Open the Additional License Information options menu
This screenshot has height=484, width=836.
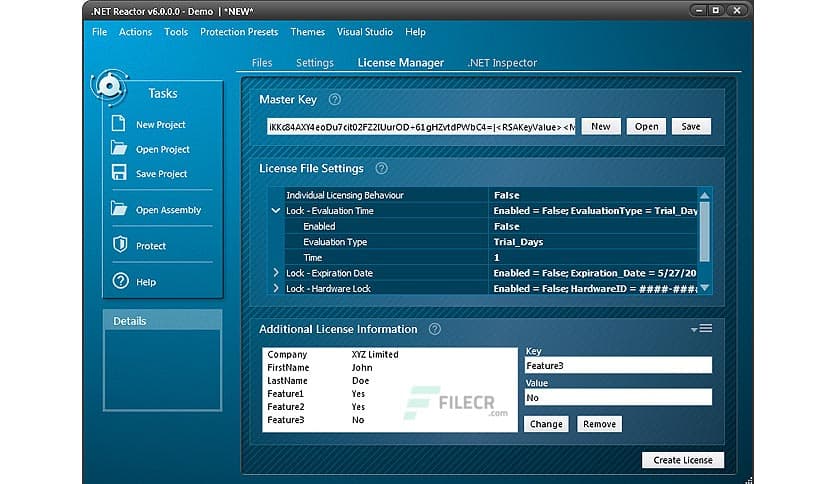click(x=701, y=328)
